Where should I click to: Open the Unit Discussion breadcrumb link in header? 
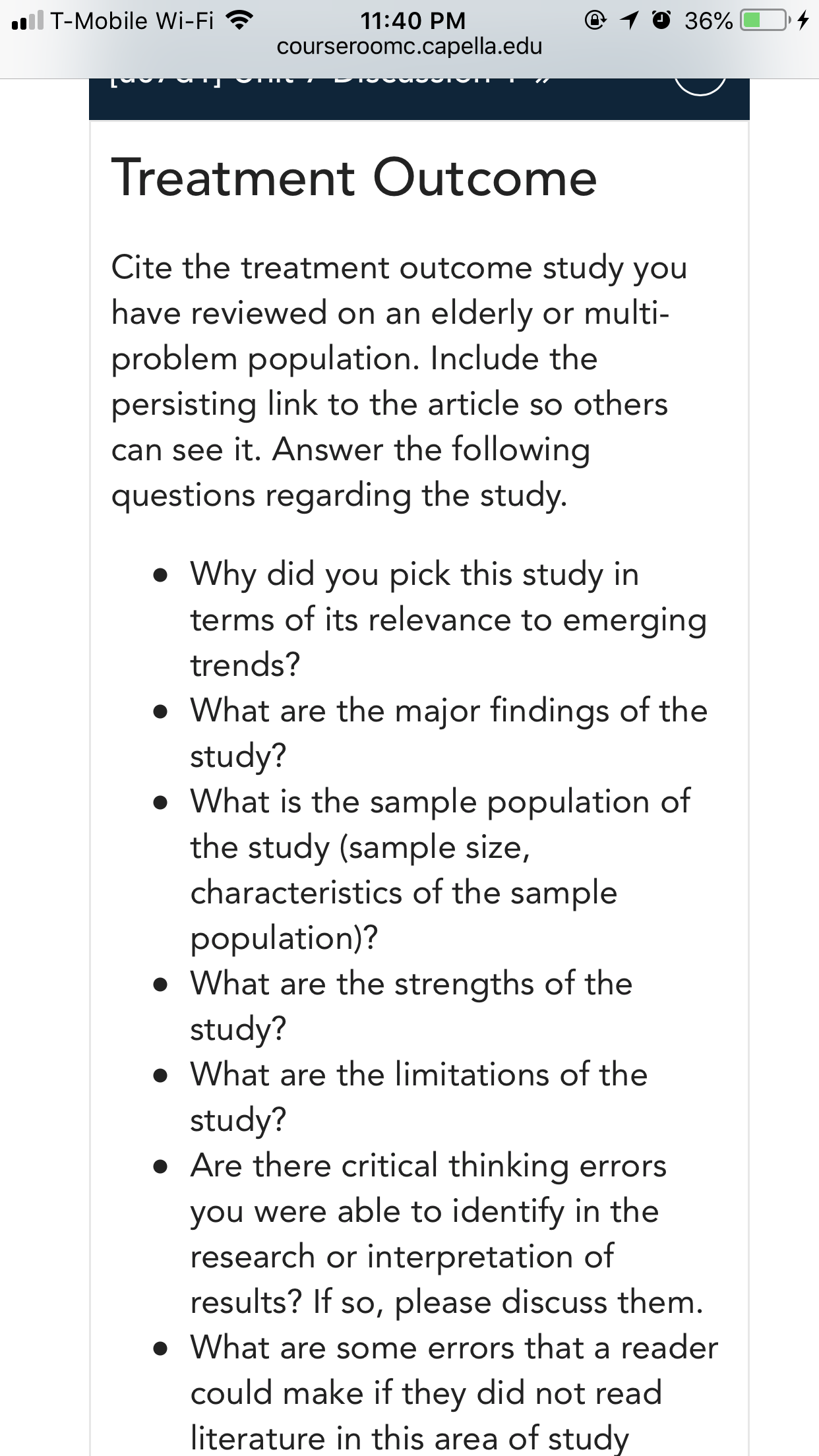323,80
